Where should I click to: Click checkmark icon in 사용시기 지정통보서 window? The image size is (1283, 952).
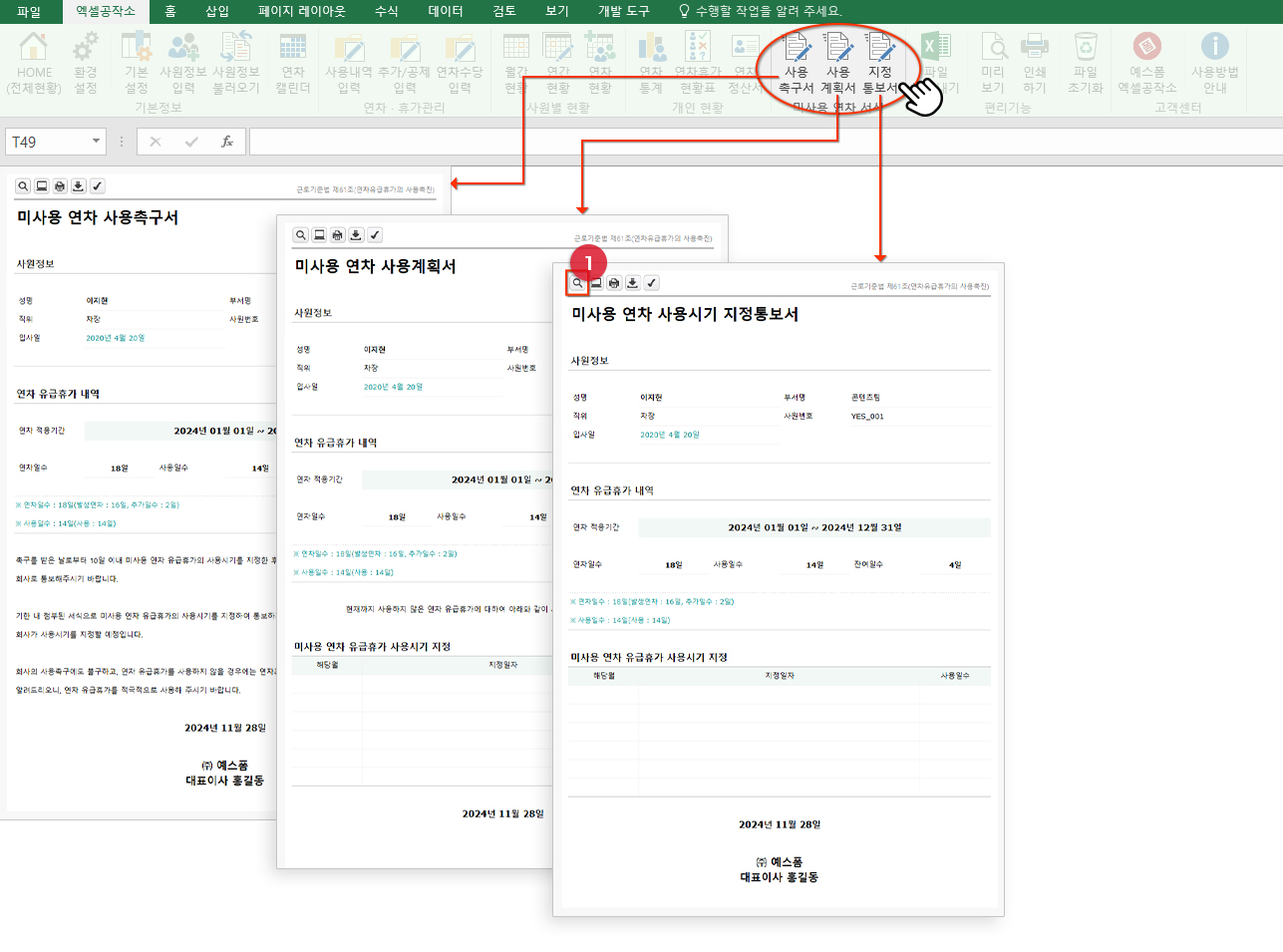click(x=651, y=283)
